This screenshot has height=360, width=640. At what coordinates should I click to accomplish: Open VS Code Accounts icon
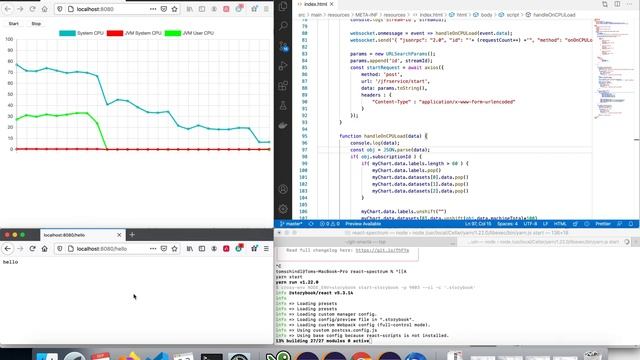[283, 189]
